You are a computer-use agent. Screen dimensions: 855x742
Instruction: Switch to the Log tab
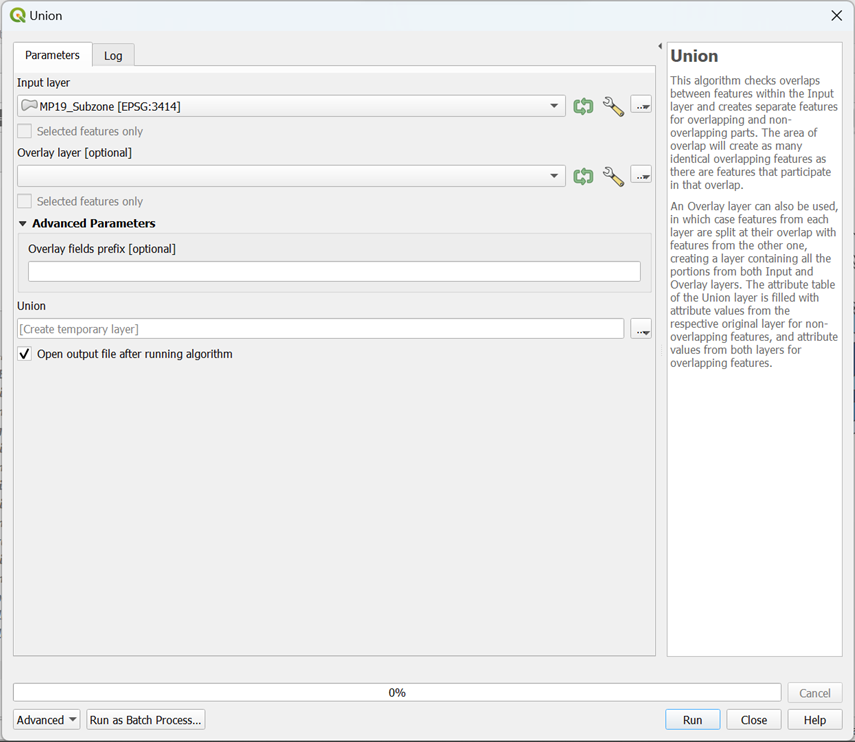tap(113, 55)
